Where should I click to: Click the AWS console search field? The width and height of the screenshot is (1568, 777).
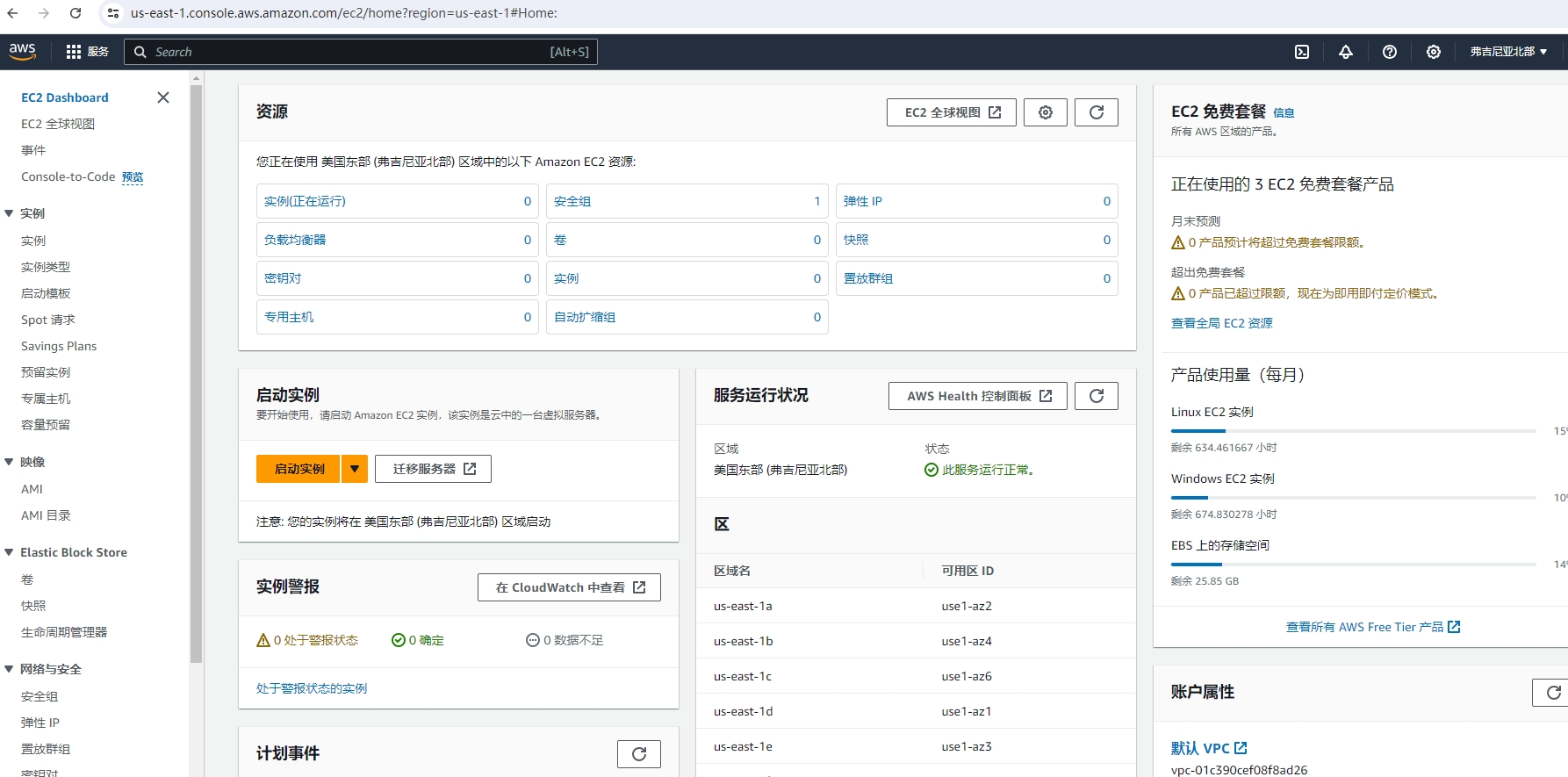coord(361,52)
